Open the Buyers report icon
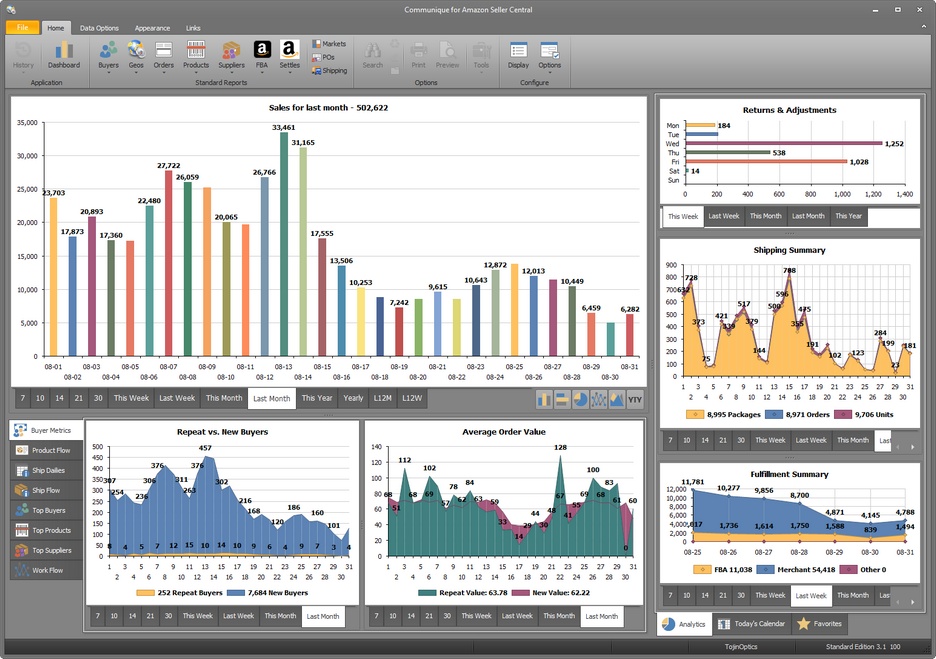Screen dimensions: 936x659 [108, 55]
